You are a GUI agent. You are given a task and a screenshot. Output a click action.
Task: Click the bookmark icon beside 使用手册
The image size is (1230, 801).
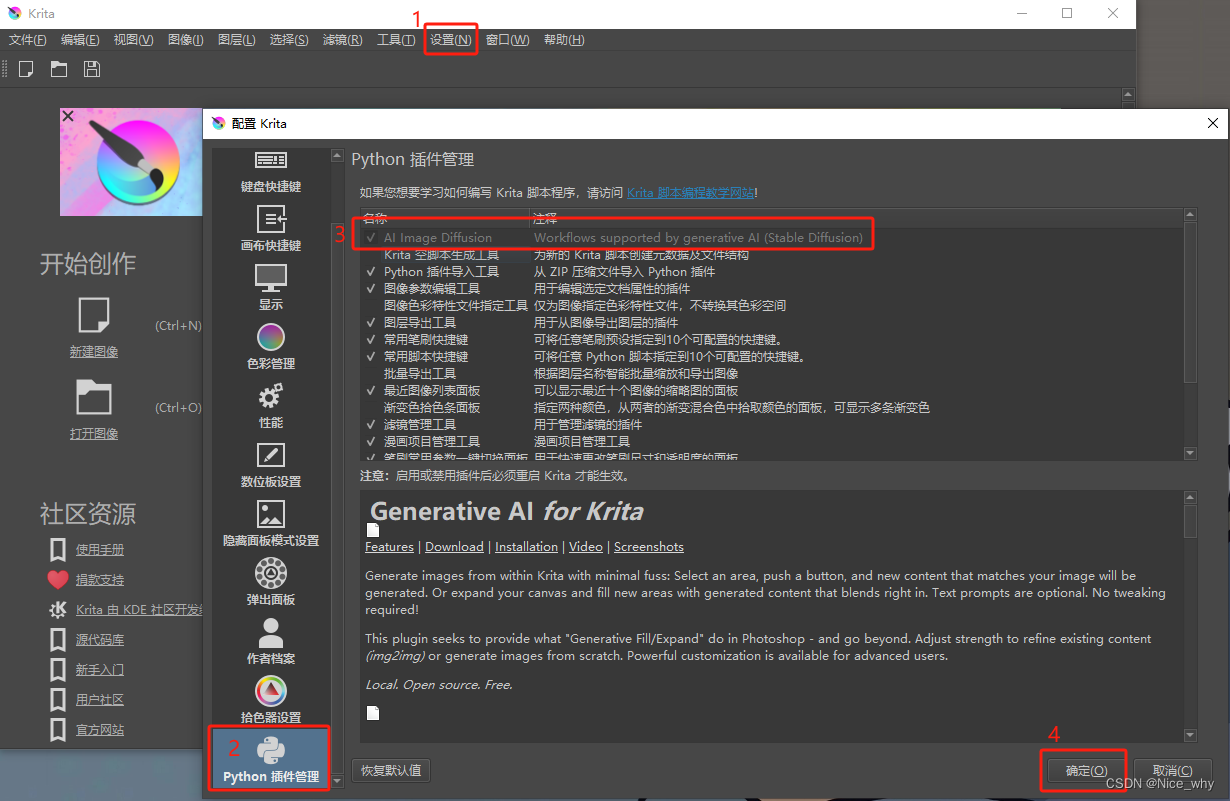point(58,549)
